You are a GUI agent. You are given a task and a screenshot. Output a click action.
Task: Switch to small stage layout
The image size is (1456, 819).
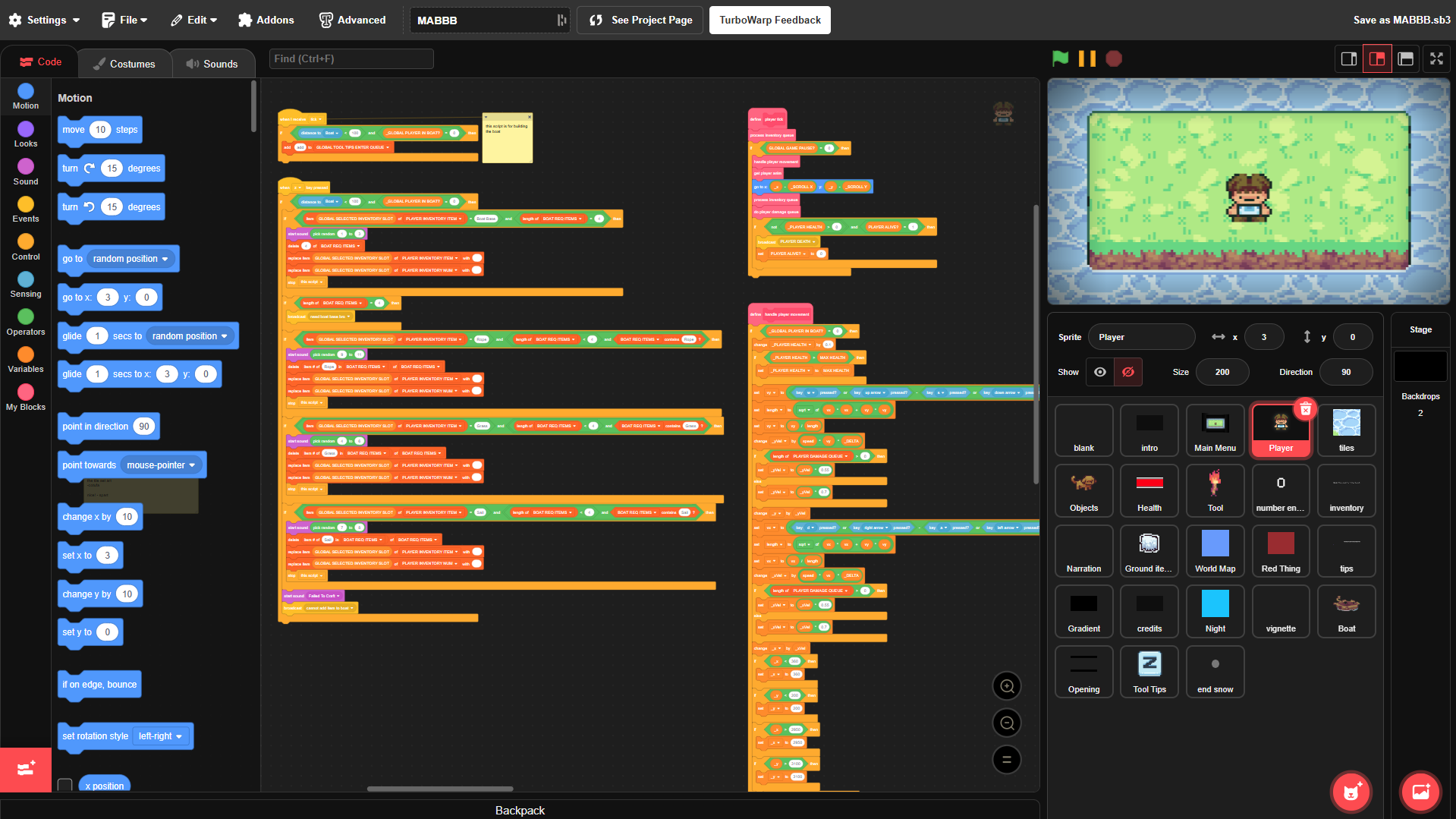(1349, 58)
